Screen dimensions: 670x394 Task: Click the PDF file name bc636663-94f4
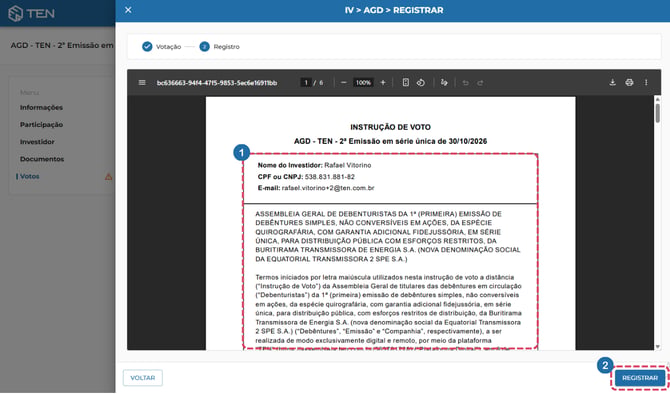click(217, 82)
